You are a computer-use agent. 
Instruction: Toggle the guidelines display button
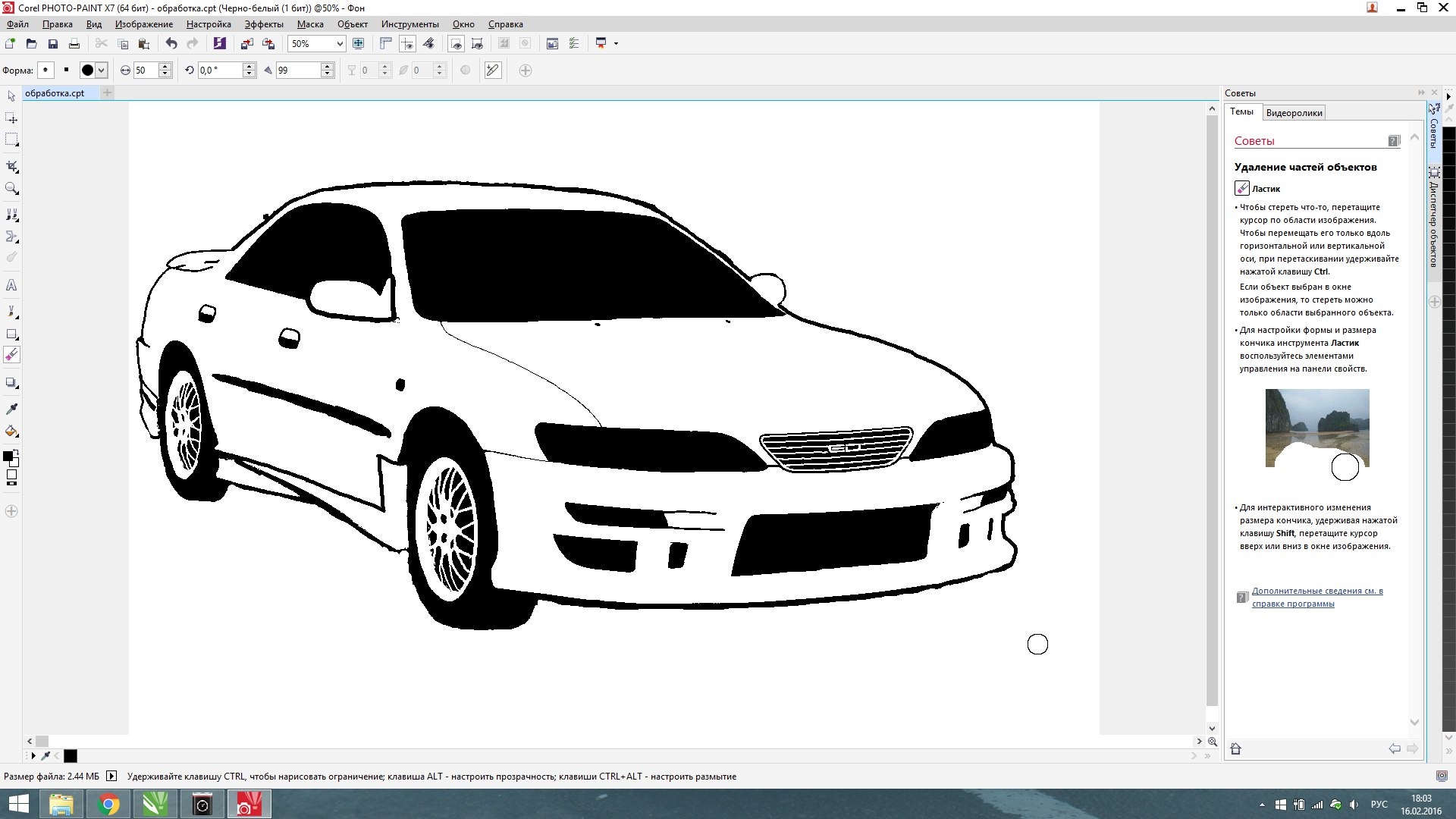click(407, 44)
